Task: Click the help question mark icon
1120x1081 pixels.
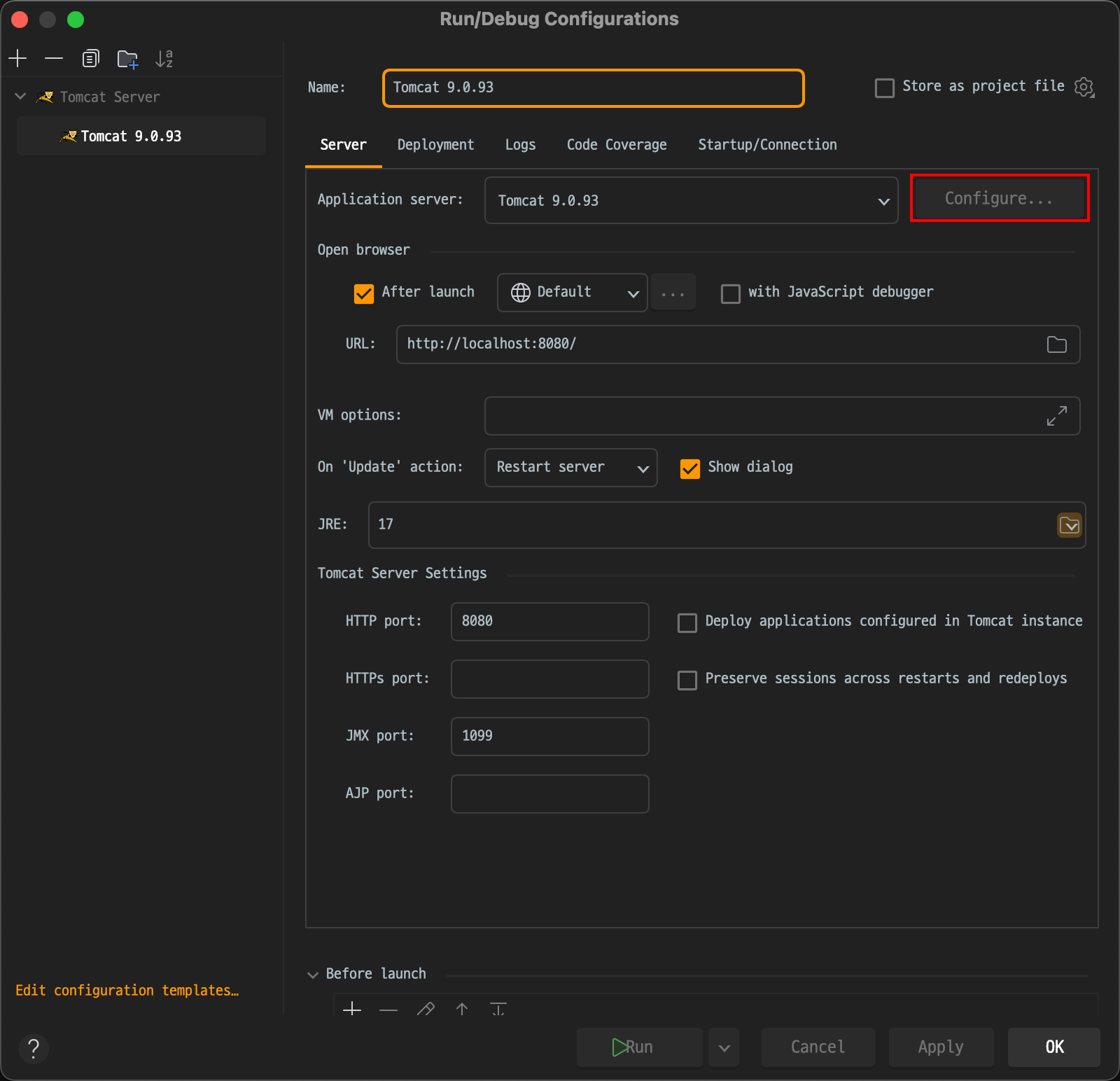Action: point(33,1048)
